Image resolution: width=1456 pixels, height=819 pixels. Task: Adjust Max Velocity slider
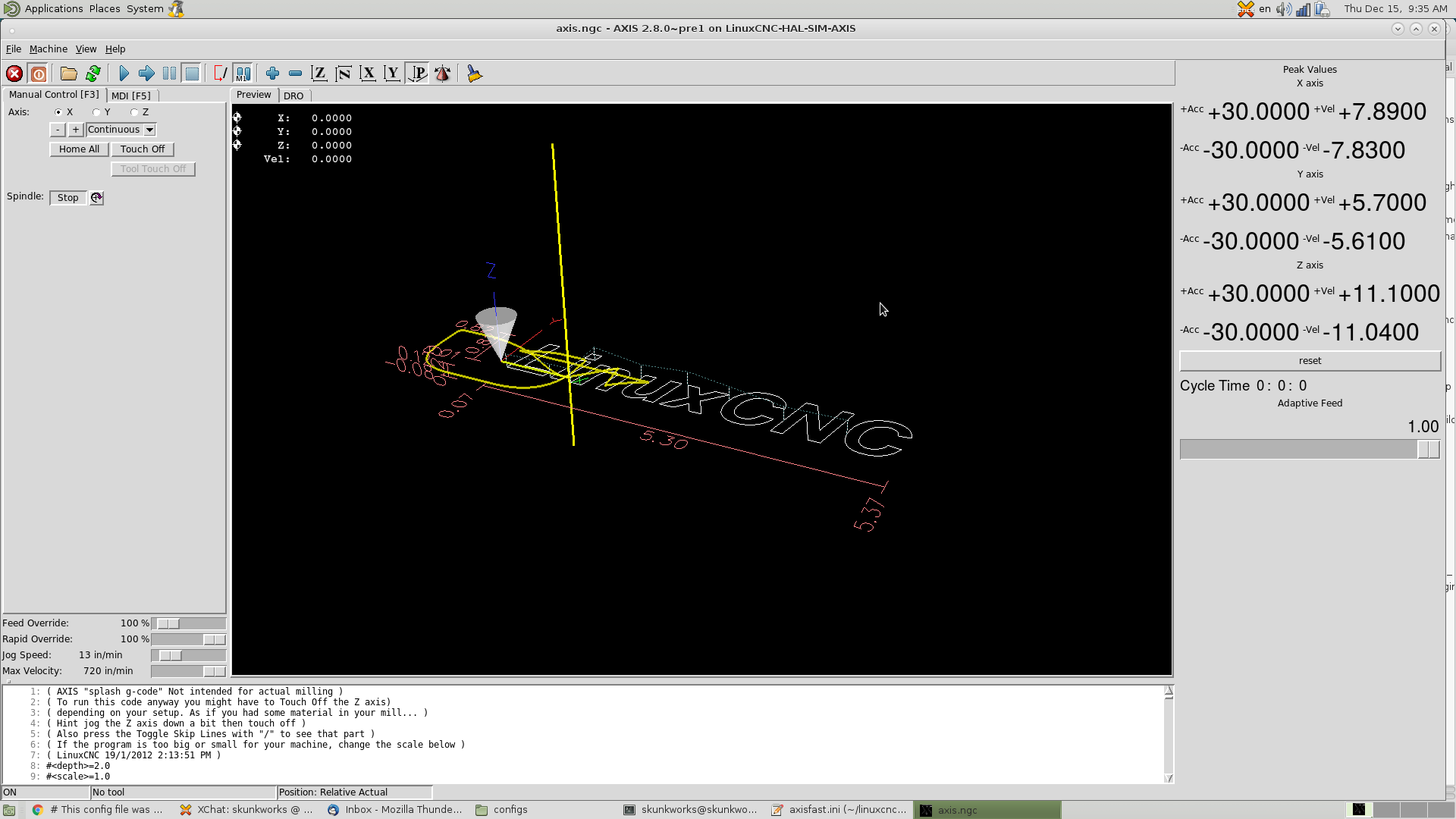click(x=188, y=671)
